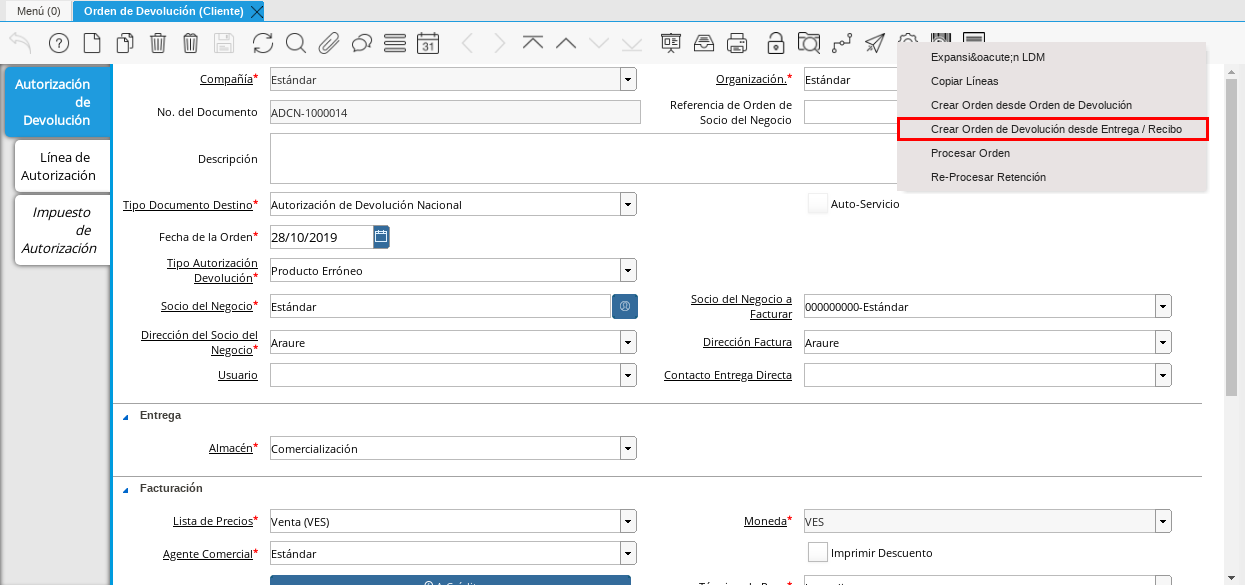The image size is (1245, 585).
Task: Collapse the Facturación section
Action: click(x=126, y=489)
